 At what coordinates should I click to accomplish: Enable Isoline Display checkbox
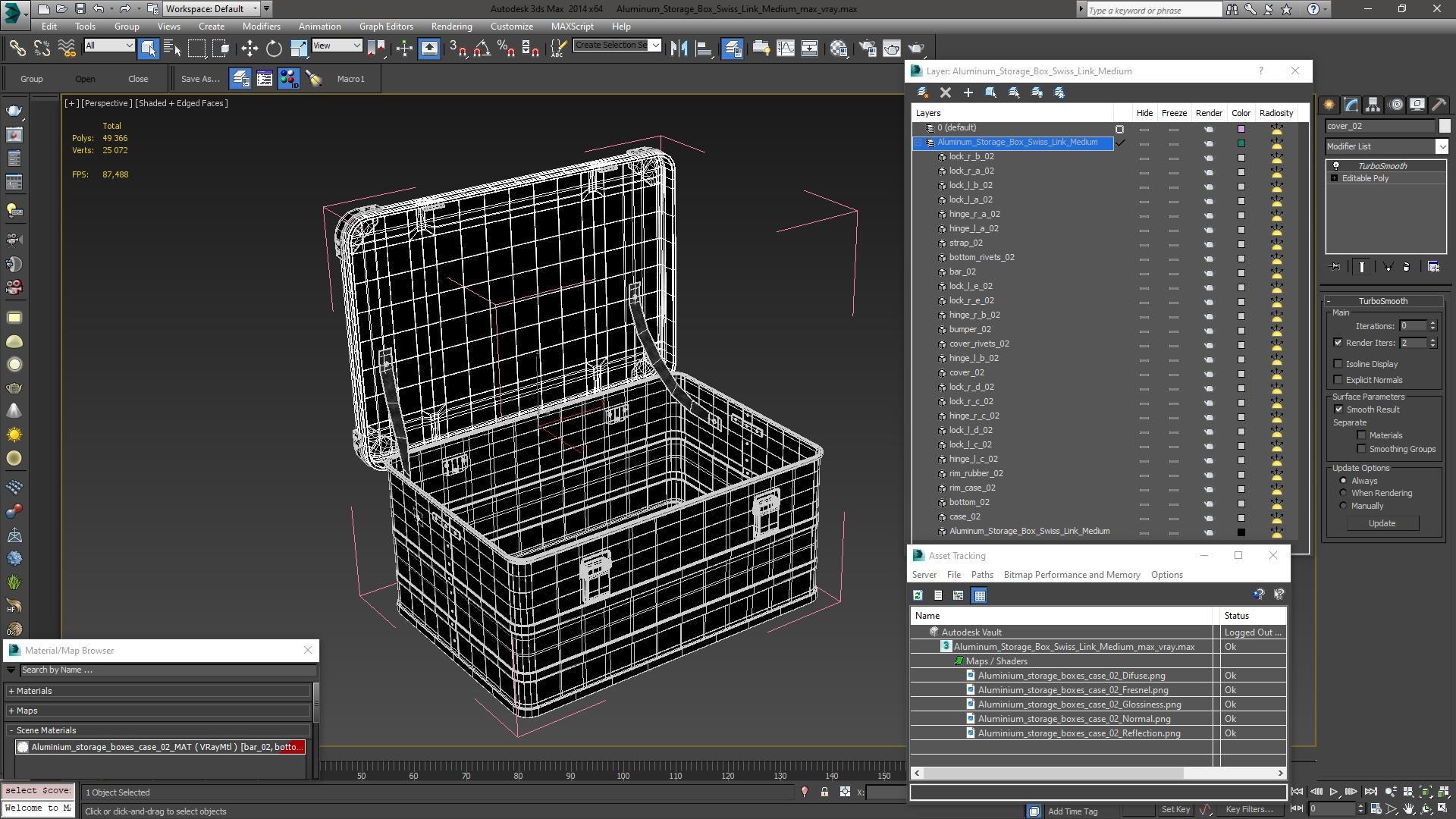point(1338,364)
